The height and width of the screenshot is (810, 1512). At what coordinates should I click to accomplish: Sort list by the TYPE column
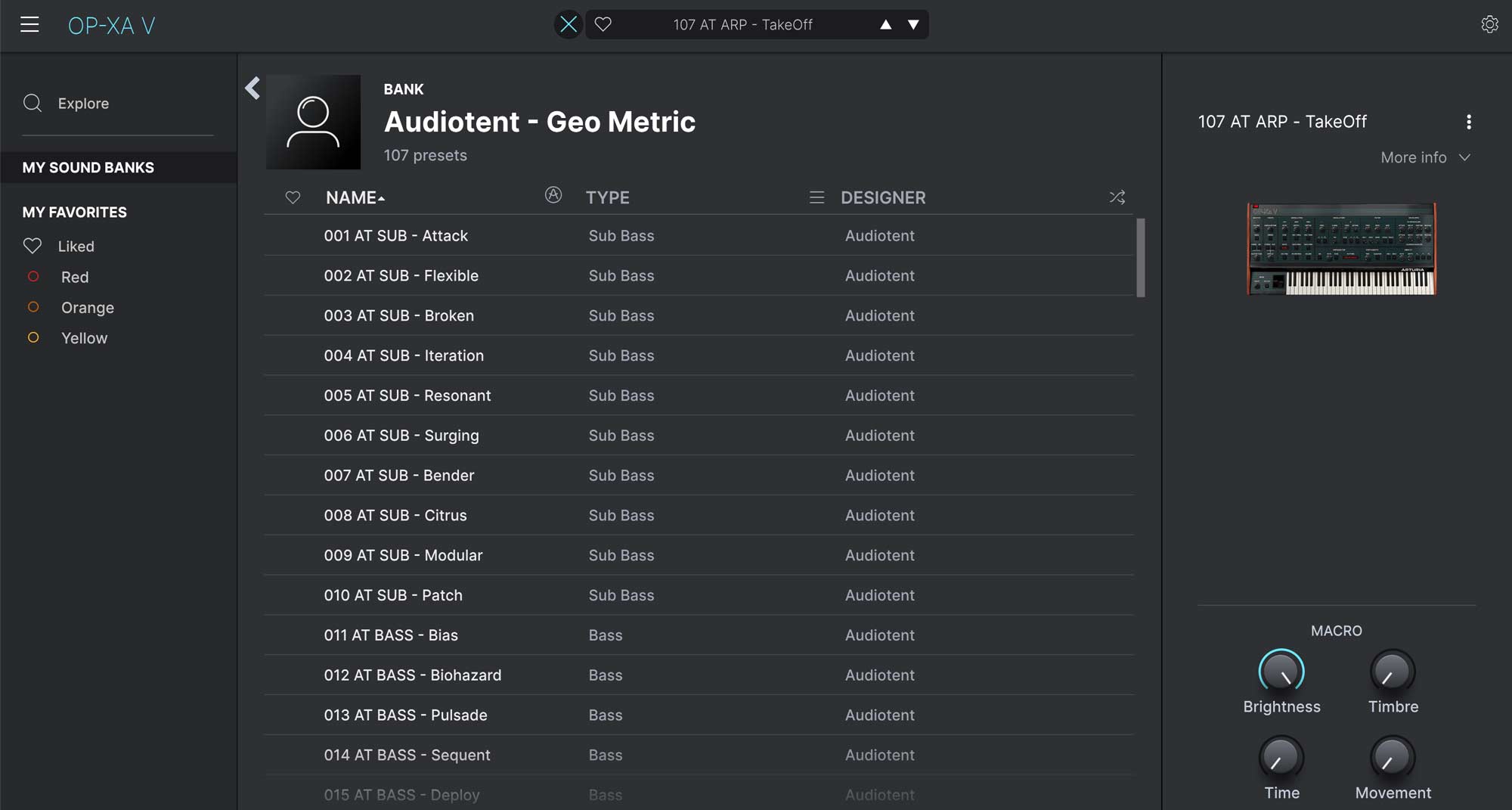point(607,197)
